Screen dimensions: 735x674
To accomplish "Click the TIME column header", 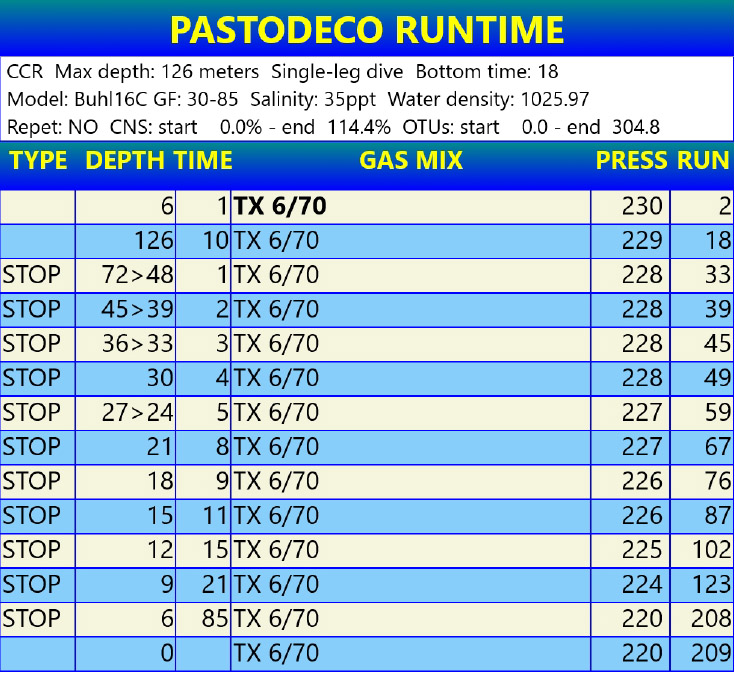I will (203, 161).
